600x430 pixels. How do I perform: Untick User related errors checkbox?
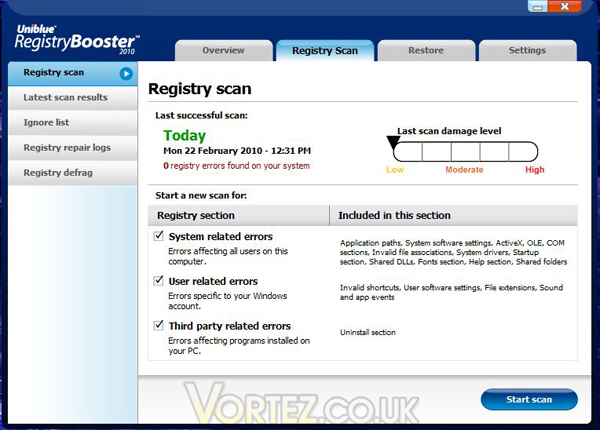(158, 280)
